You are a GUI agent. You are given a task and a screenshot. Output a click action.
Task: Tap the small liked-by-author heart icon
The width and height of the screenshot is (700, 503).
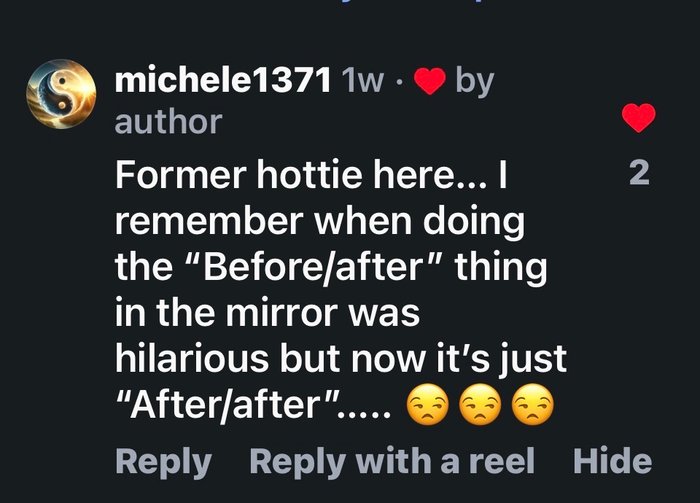pyautogui.click(x=429, y=81)
